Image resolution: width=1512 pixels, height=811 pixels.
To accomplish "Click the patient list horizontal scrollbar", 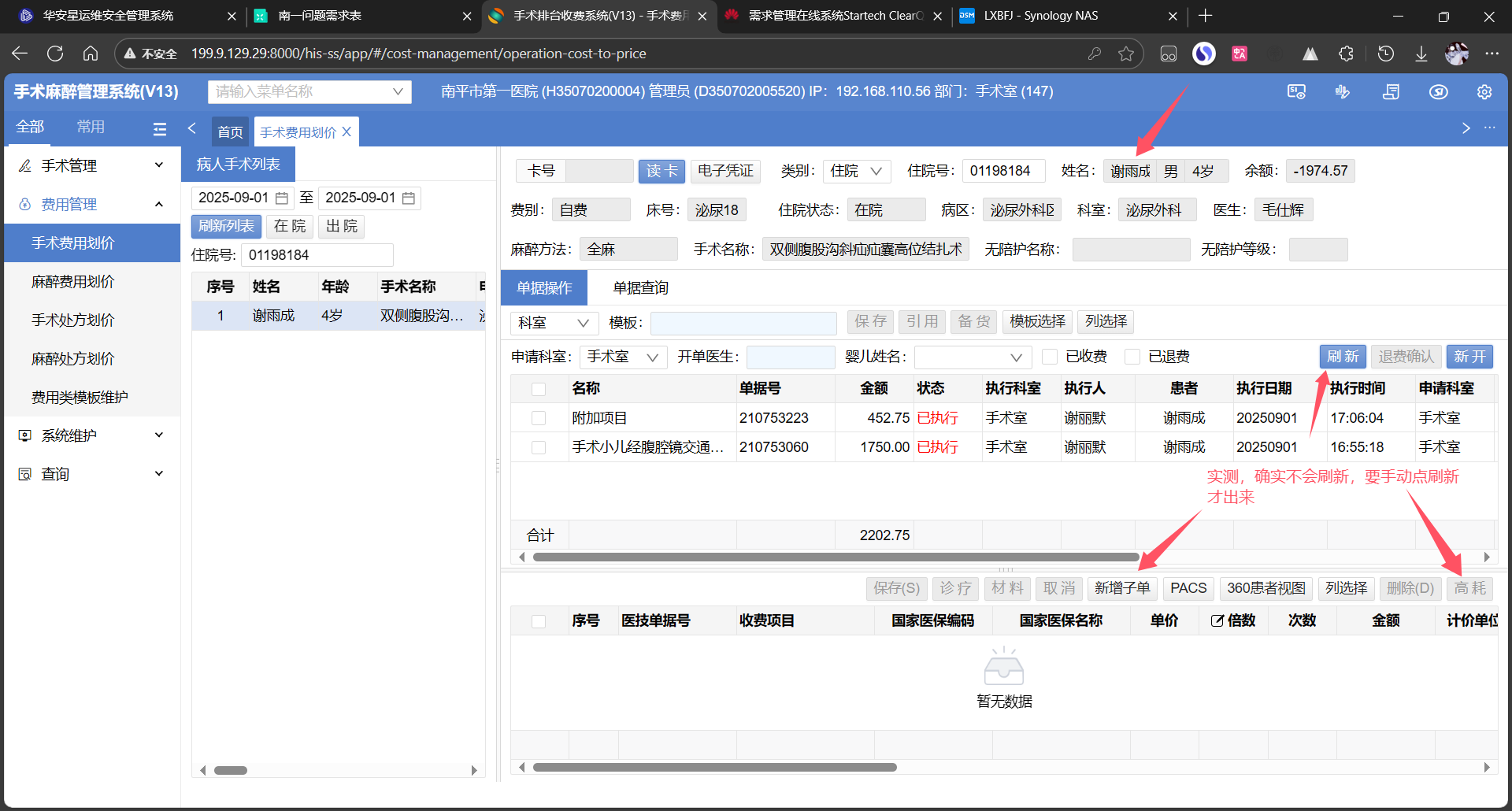I will pyautogui.click(x=231, y=770).
